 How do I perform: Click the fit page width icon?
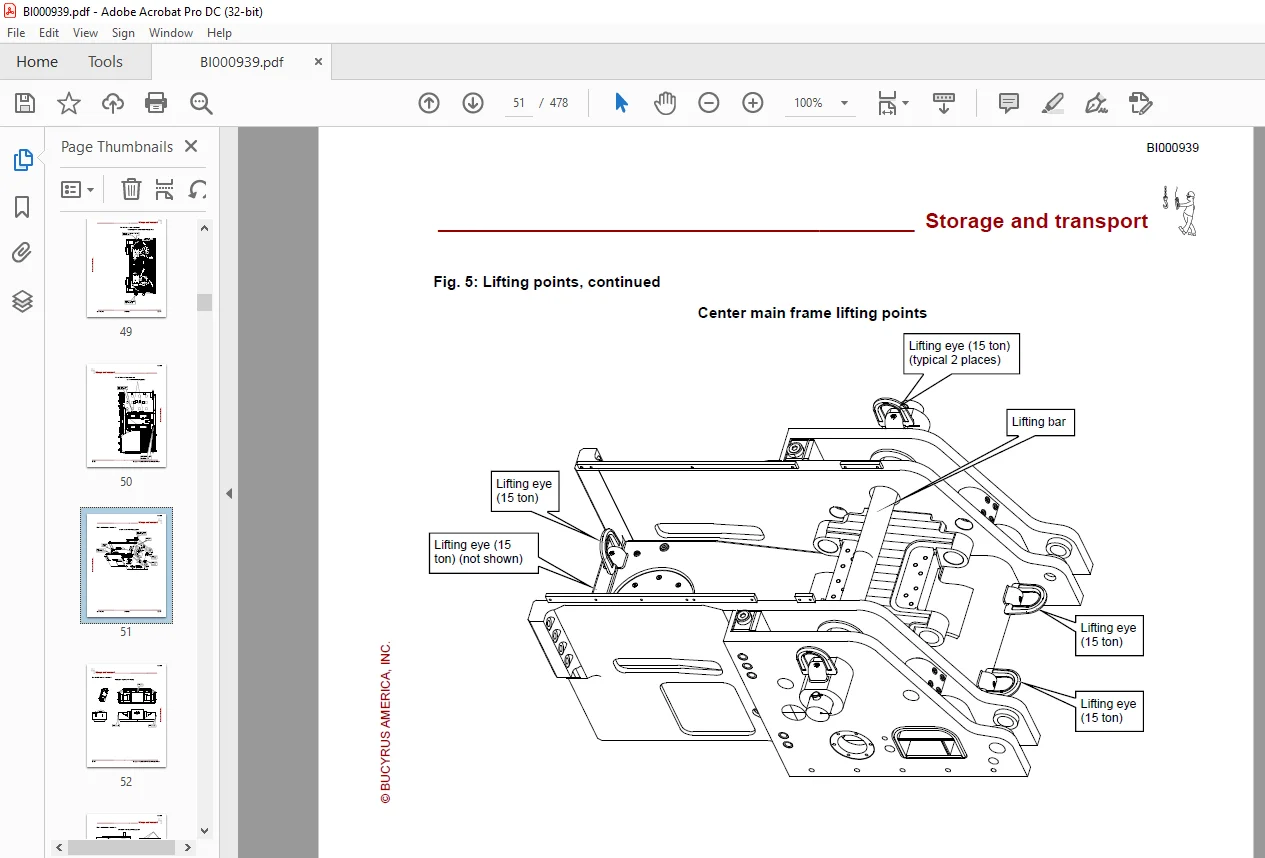[x=887, y=103]
